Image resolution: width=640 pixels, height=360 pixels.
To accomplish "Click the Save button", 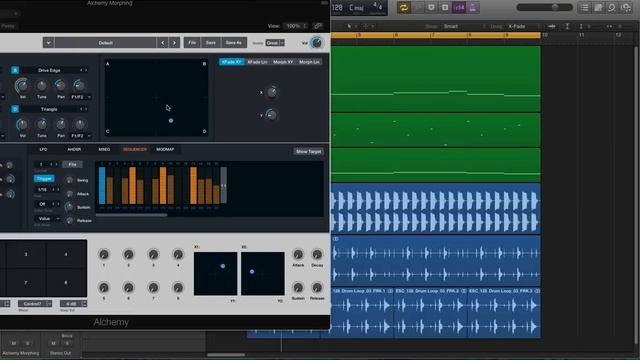I will coord(211,42).
